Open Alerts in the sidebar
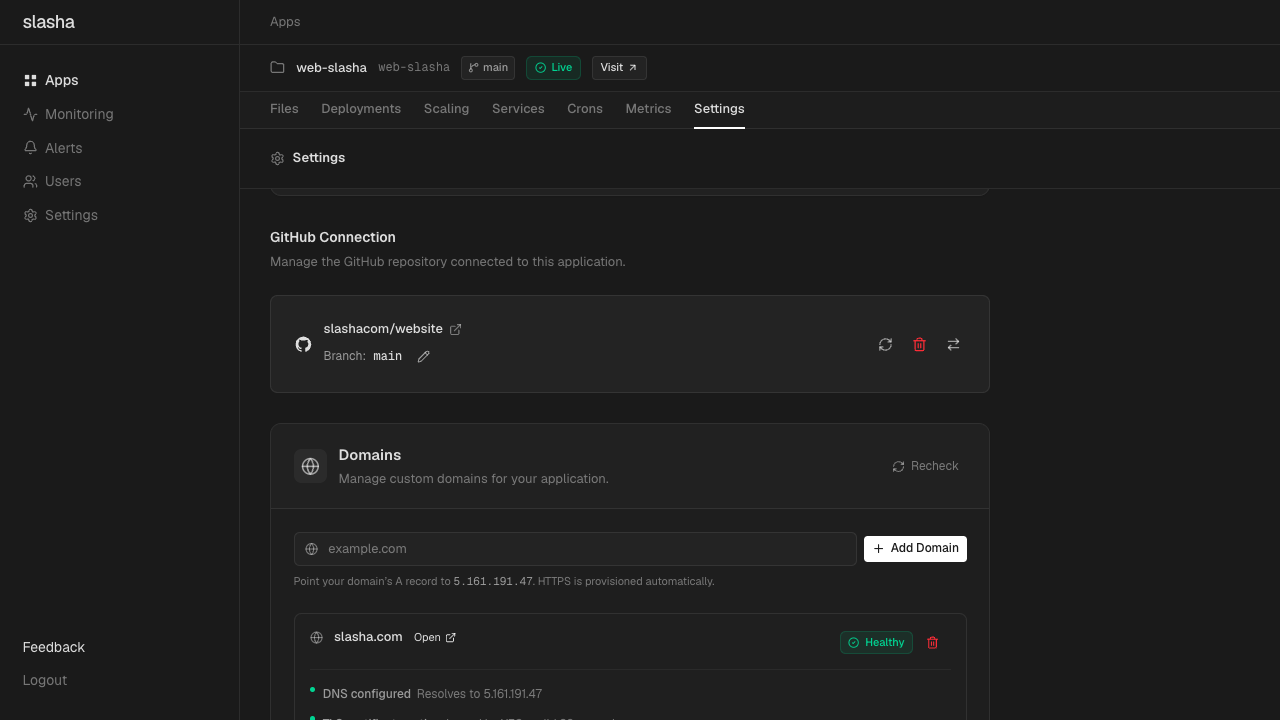 coord(53,148)
